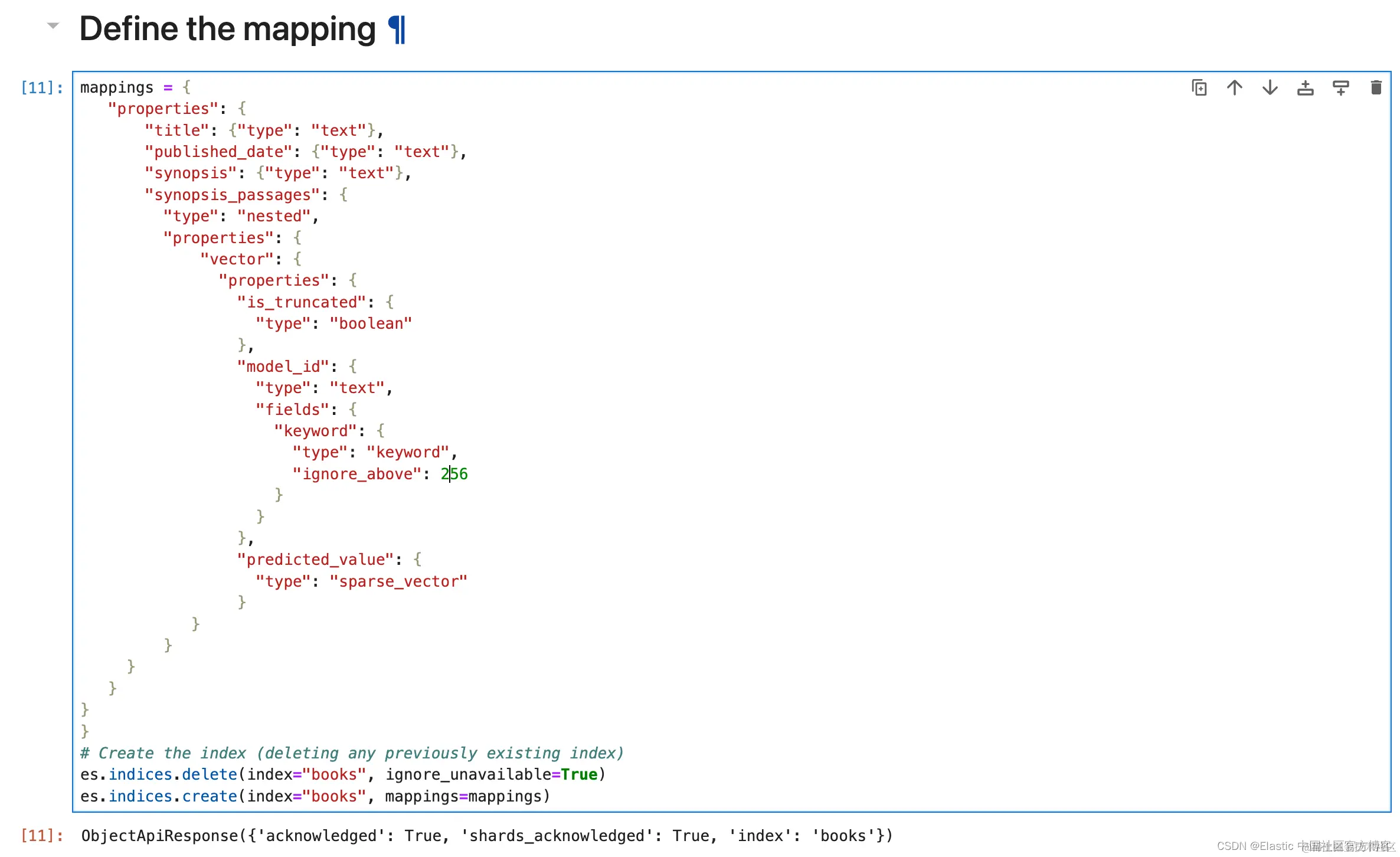Duplicate the cell using the copy icon

(1199, 88)
